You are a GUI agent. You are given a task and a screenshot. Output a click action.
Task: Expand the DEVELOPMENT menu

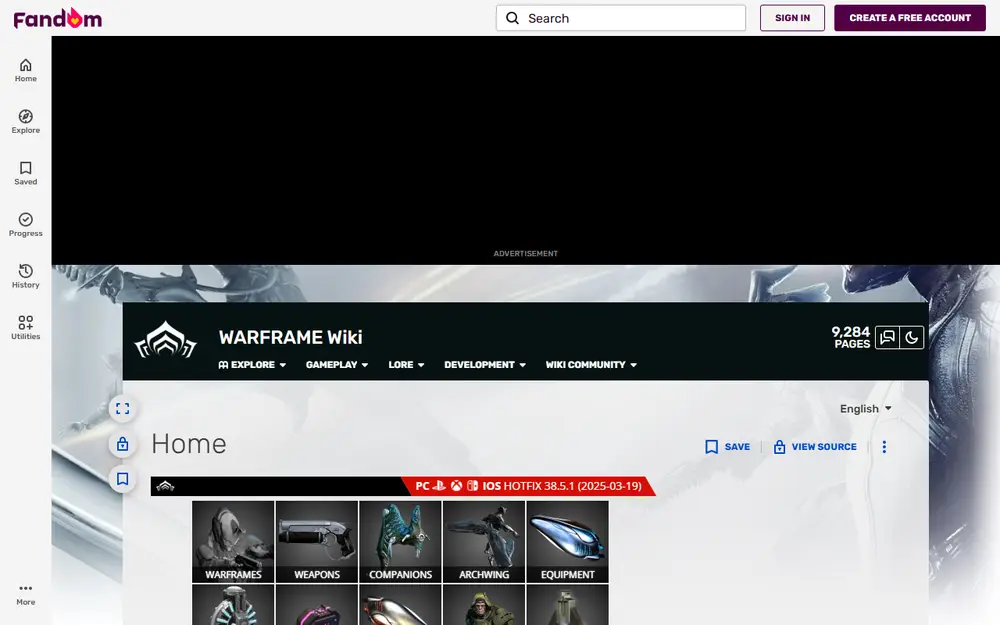[x=485, y=365]
